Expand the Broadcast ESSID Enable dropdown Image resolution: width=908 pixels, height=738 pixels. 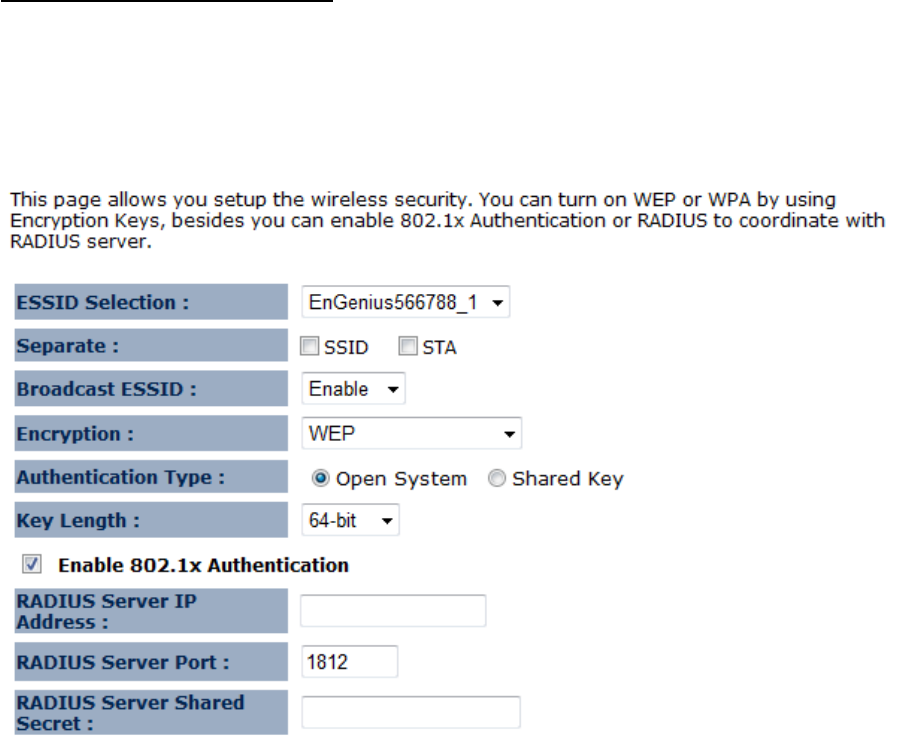[353, 389]
